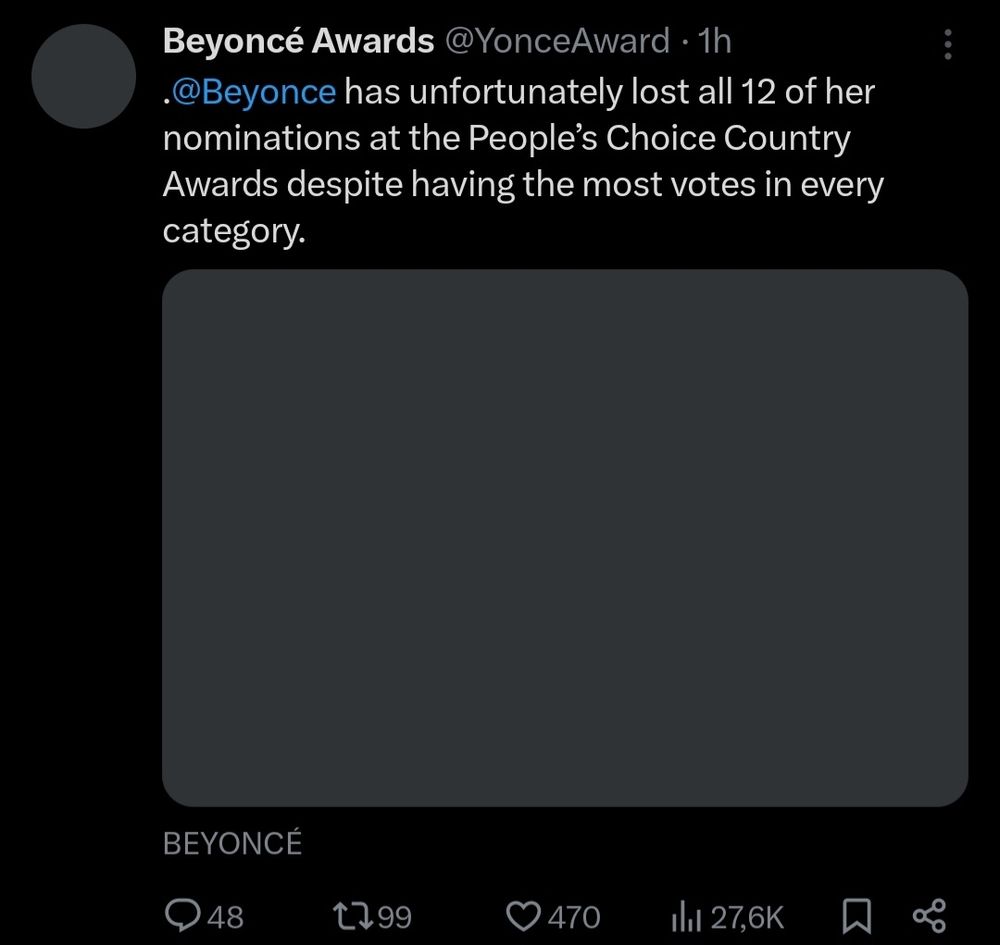The height and width of the screenshot is (945, 1000).
Task: Click the 1h timestamp of the tweet
Action: 715,41
